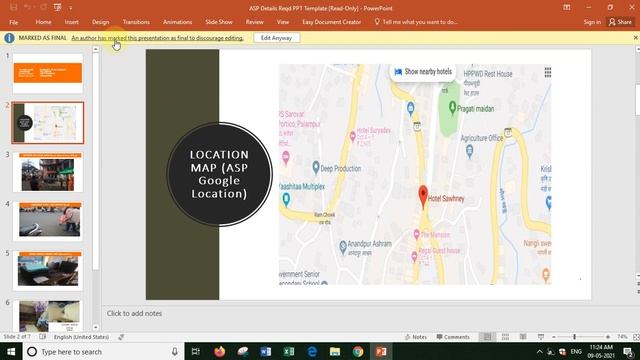The height and width of the screenshot is (360, 640).
Task: Select slide 5 thumbnail
Action: click(48, 271)
